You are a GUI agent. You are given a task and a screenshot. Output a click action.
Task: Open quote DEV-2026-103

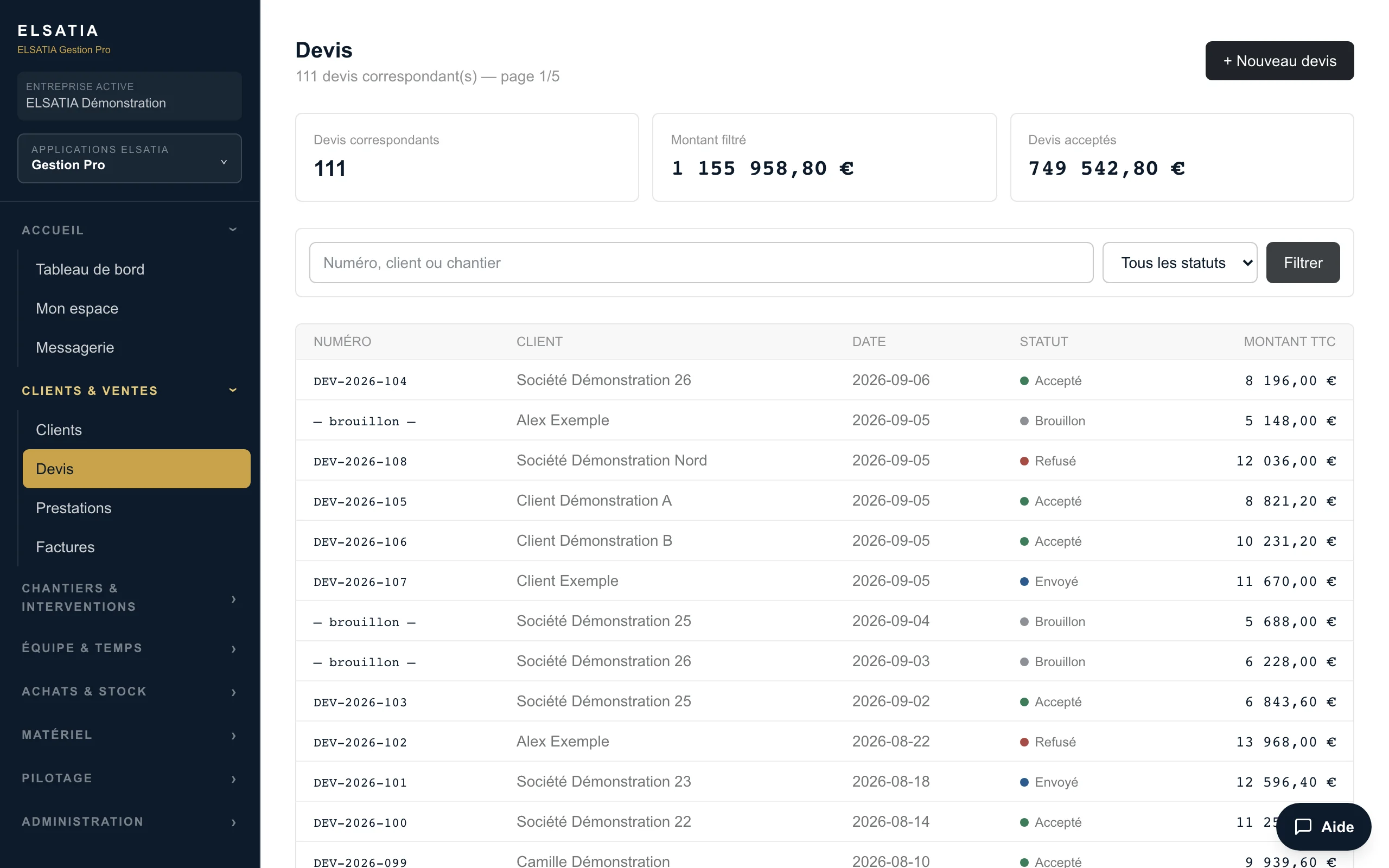pos(360,703)
